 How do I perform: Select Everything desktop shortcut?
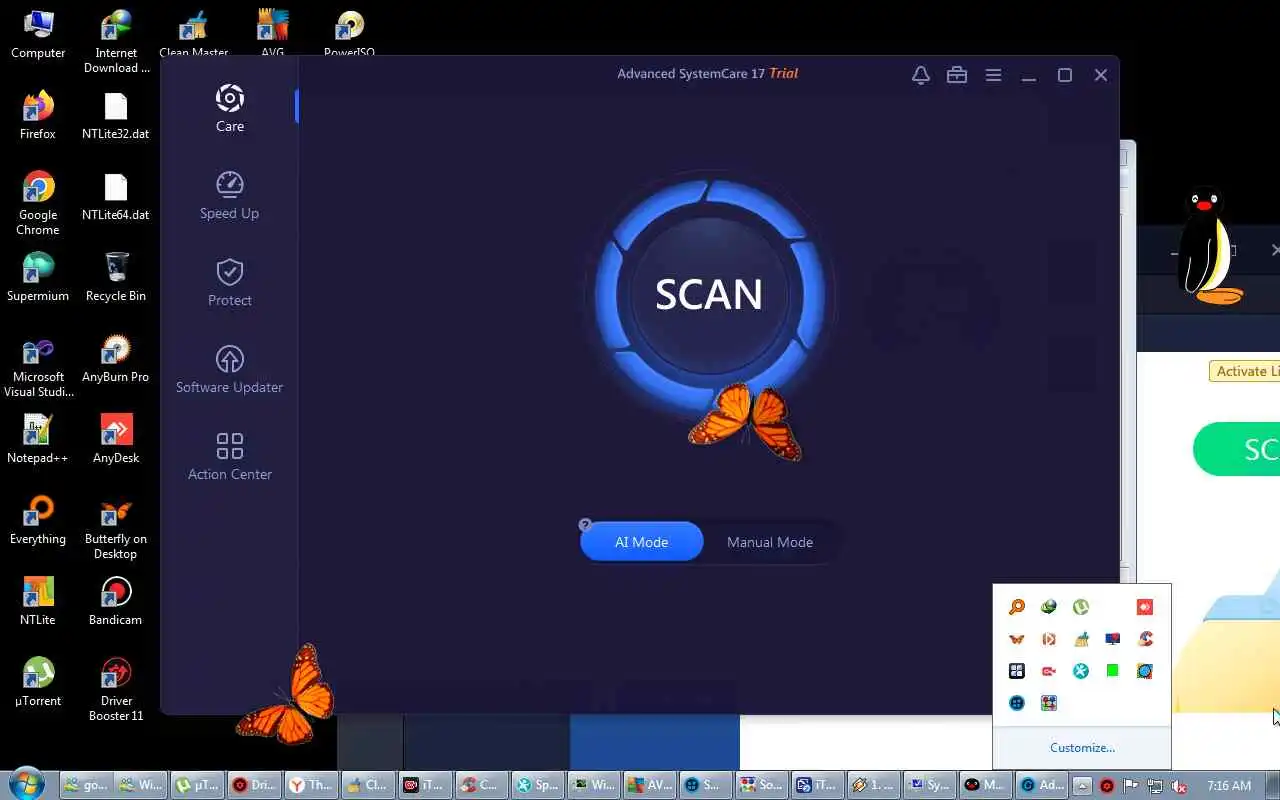[x=38, y=520]
